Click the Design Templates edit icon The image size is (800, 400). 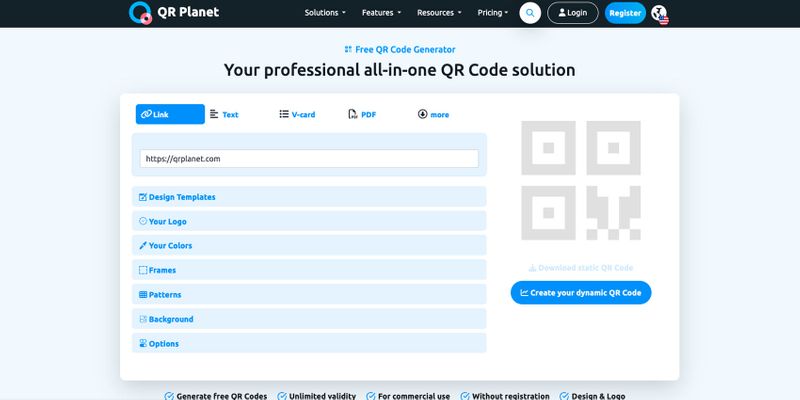[x=143, y=197]
